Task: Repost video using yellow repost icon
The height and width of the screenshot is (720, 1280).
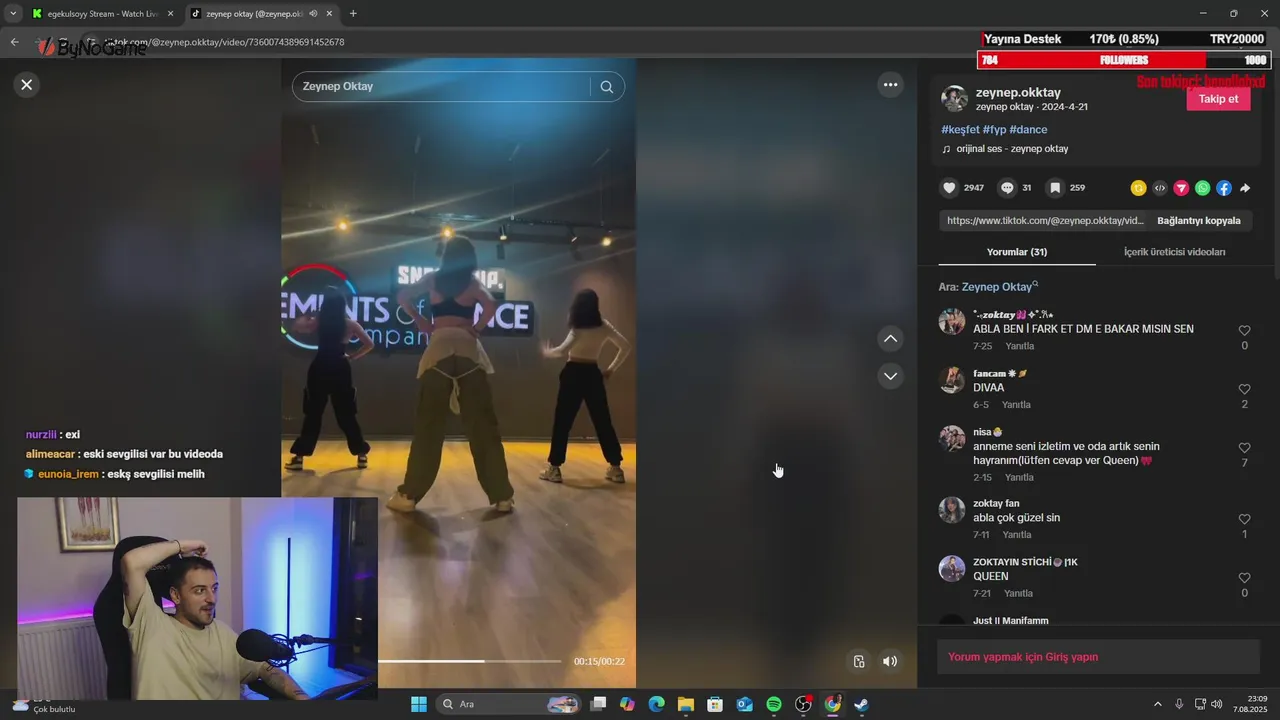Action: [x=1138, y=188]
